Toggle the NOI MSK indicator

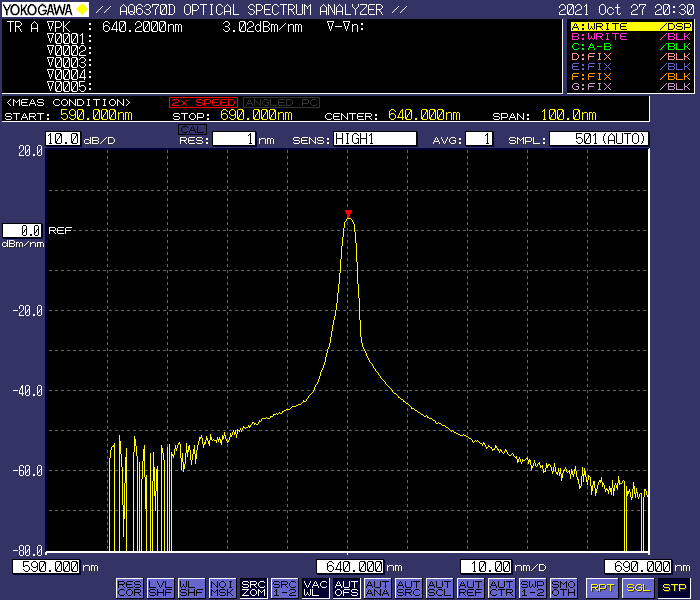click(x=222, y=588)
